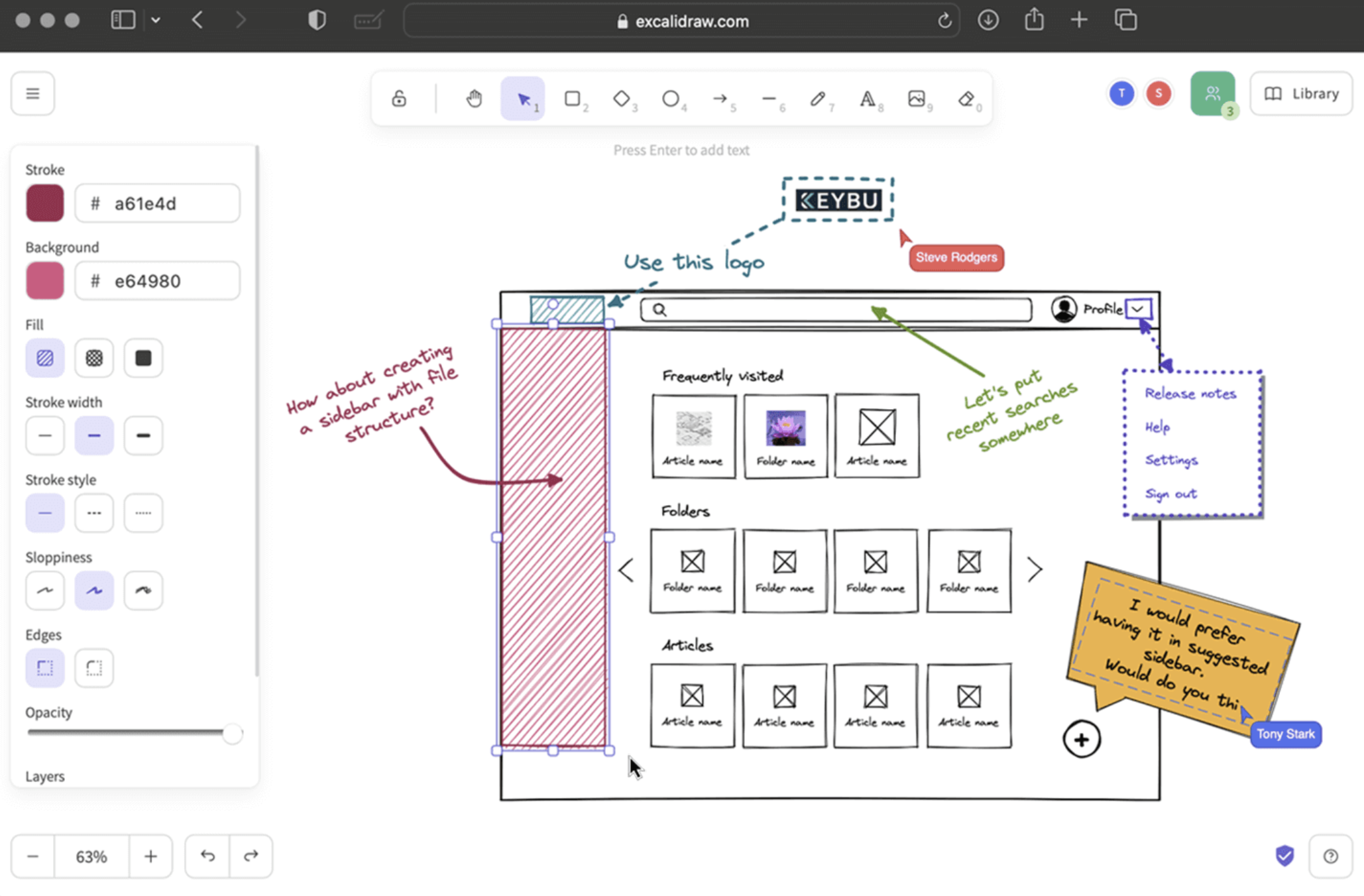Activate the Hand panning tool

473,99
